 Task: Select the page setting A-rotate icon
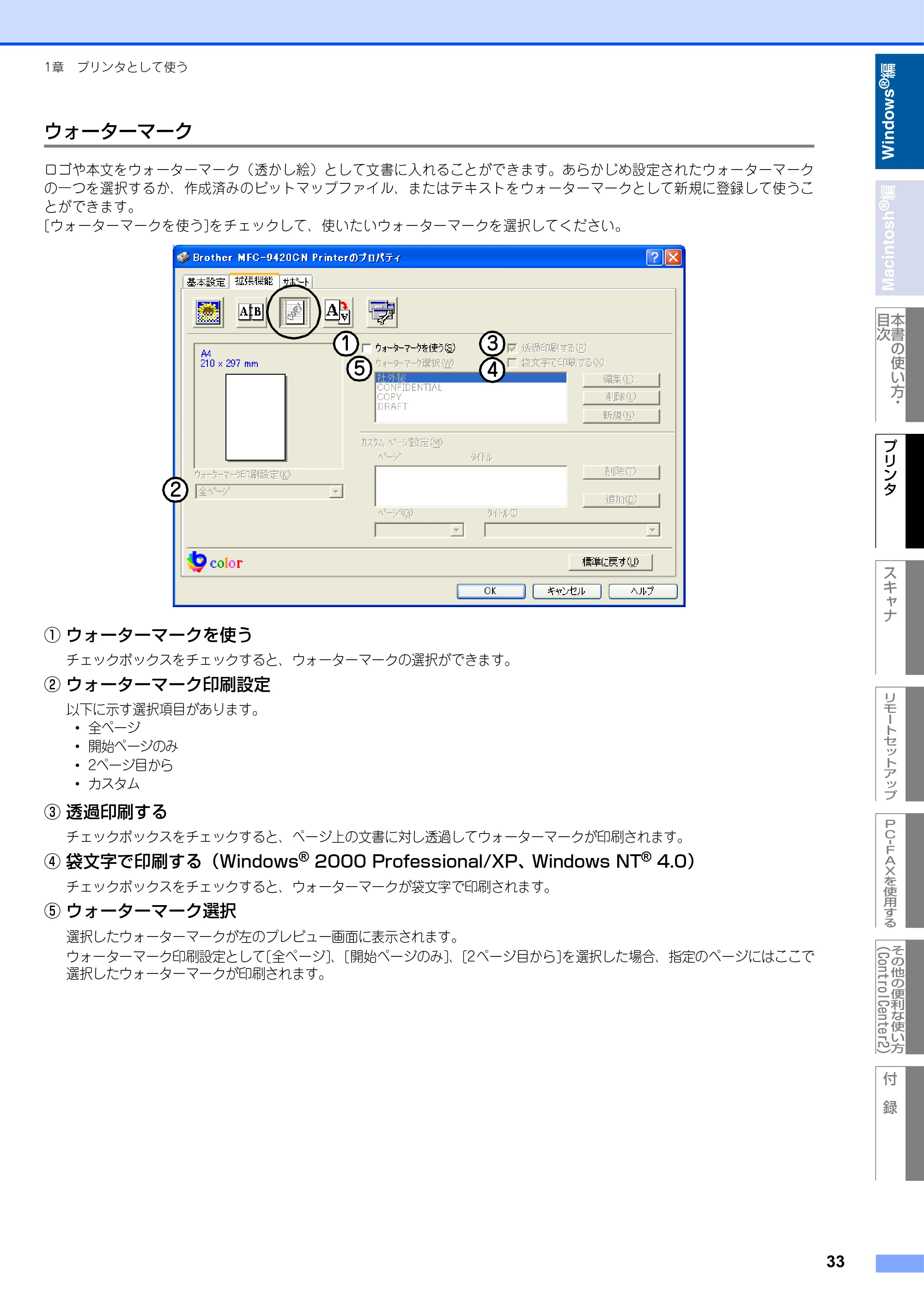click(338, 312)
